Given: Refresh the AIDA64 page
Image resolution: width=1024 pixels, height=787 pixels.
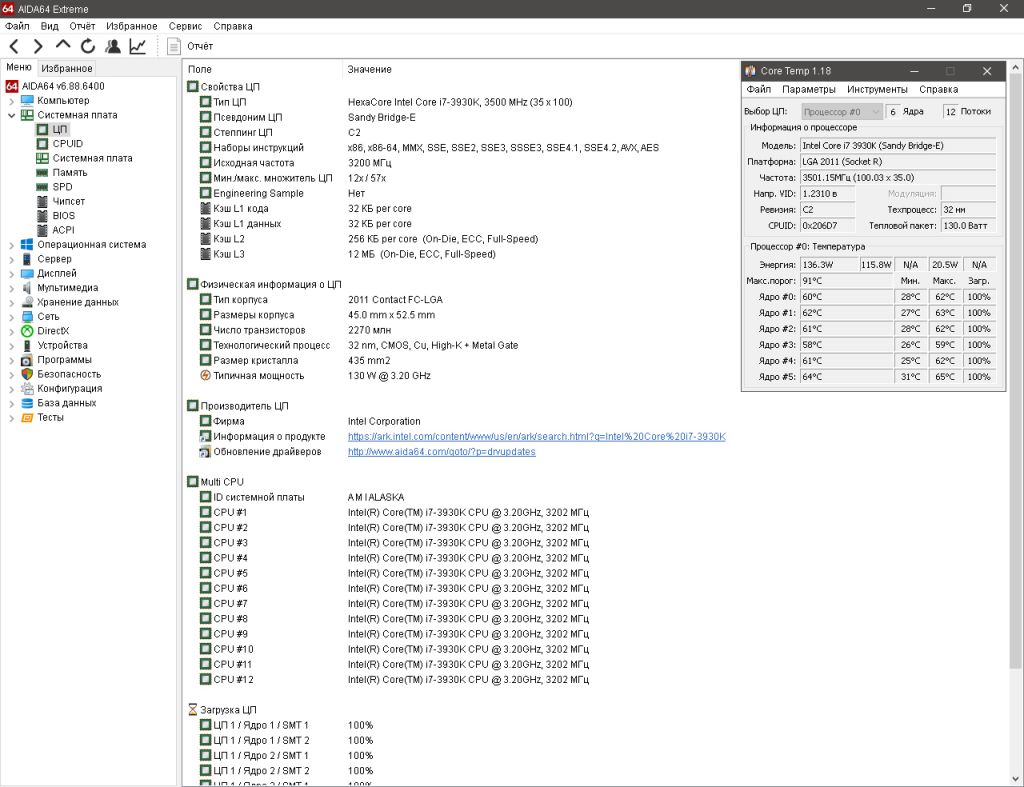Looking at the screenshot, I should click(x=88, y=46).
